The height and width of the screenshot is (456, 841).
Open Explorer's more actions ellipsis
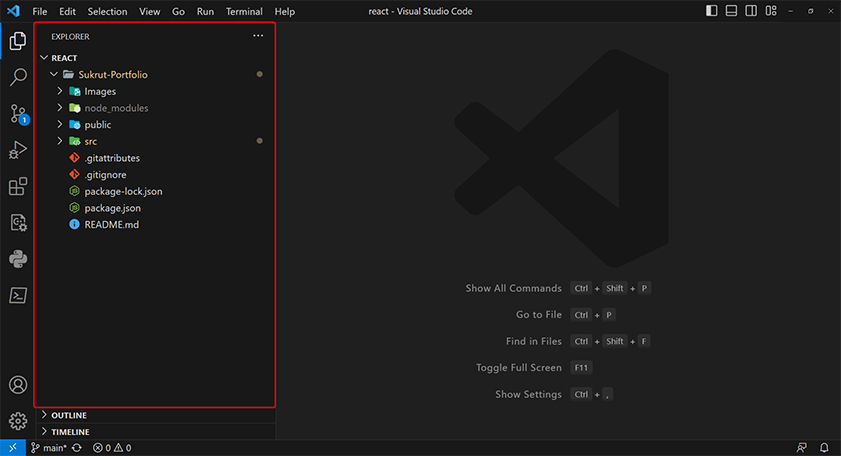tap(258, 36)
